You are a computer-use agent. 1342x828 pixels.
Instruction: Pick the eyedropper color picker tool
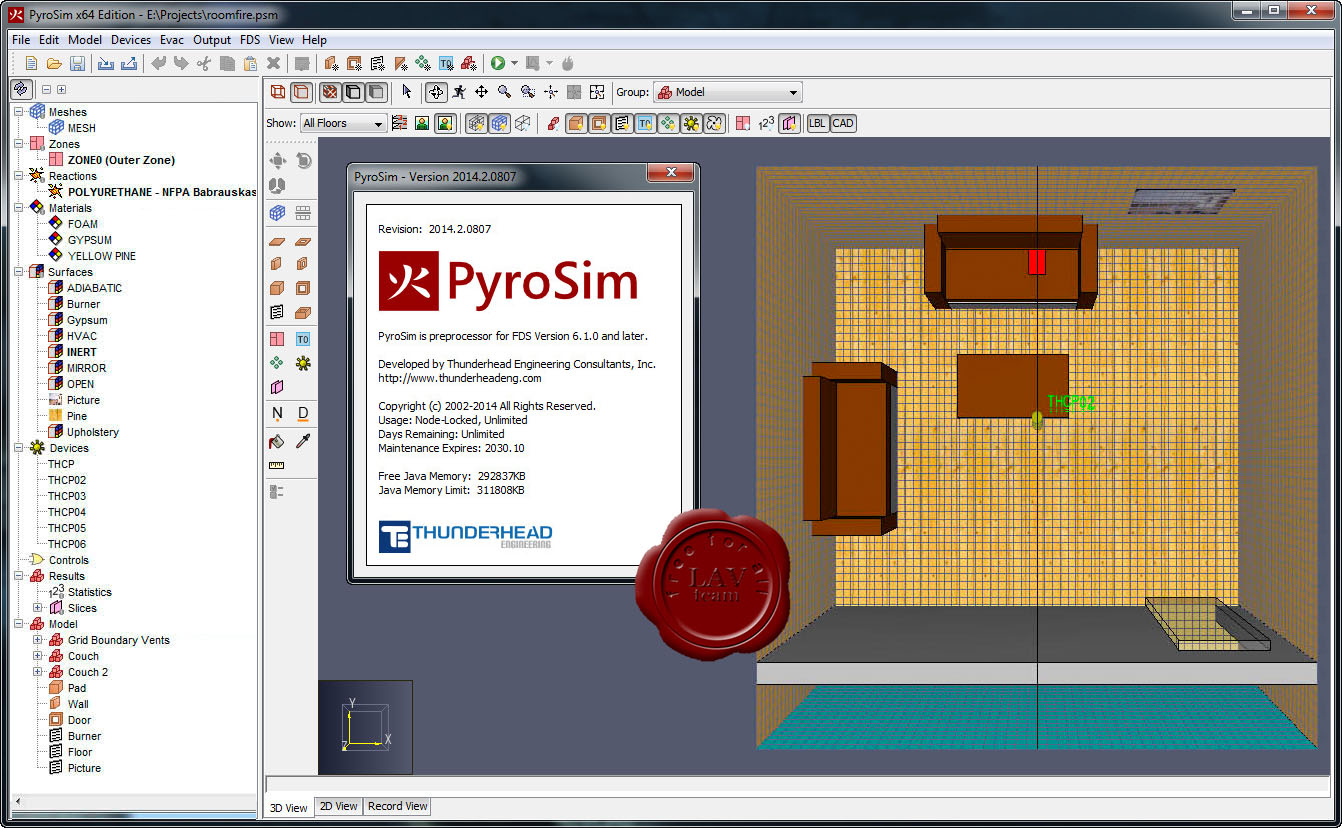[303, 441]
